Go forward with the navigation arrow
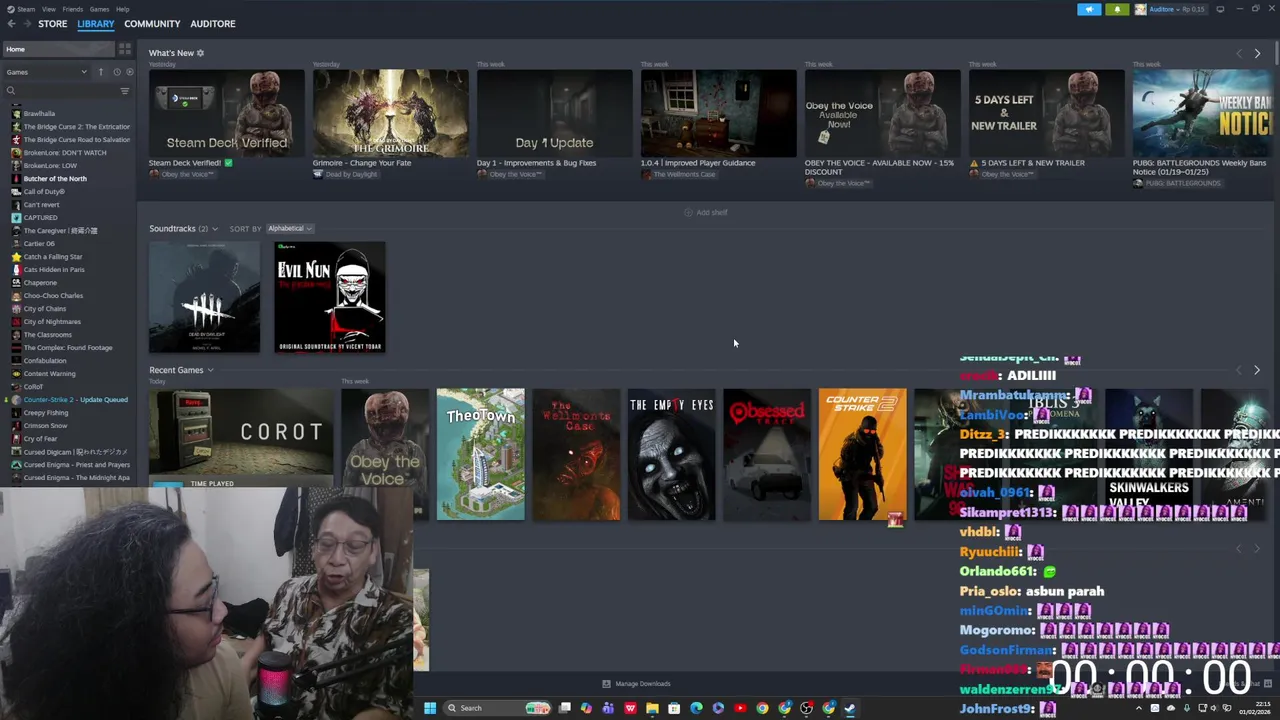Image resolution: width=1280 pixels, height=720 pixels. tap(26, 24)
